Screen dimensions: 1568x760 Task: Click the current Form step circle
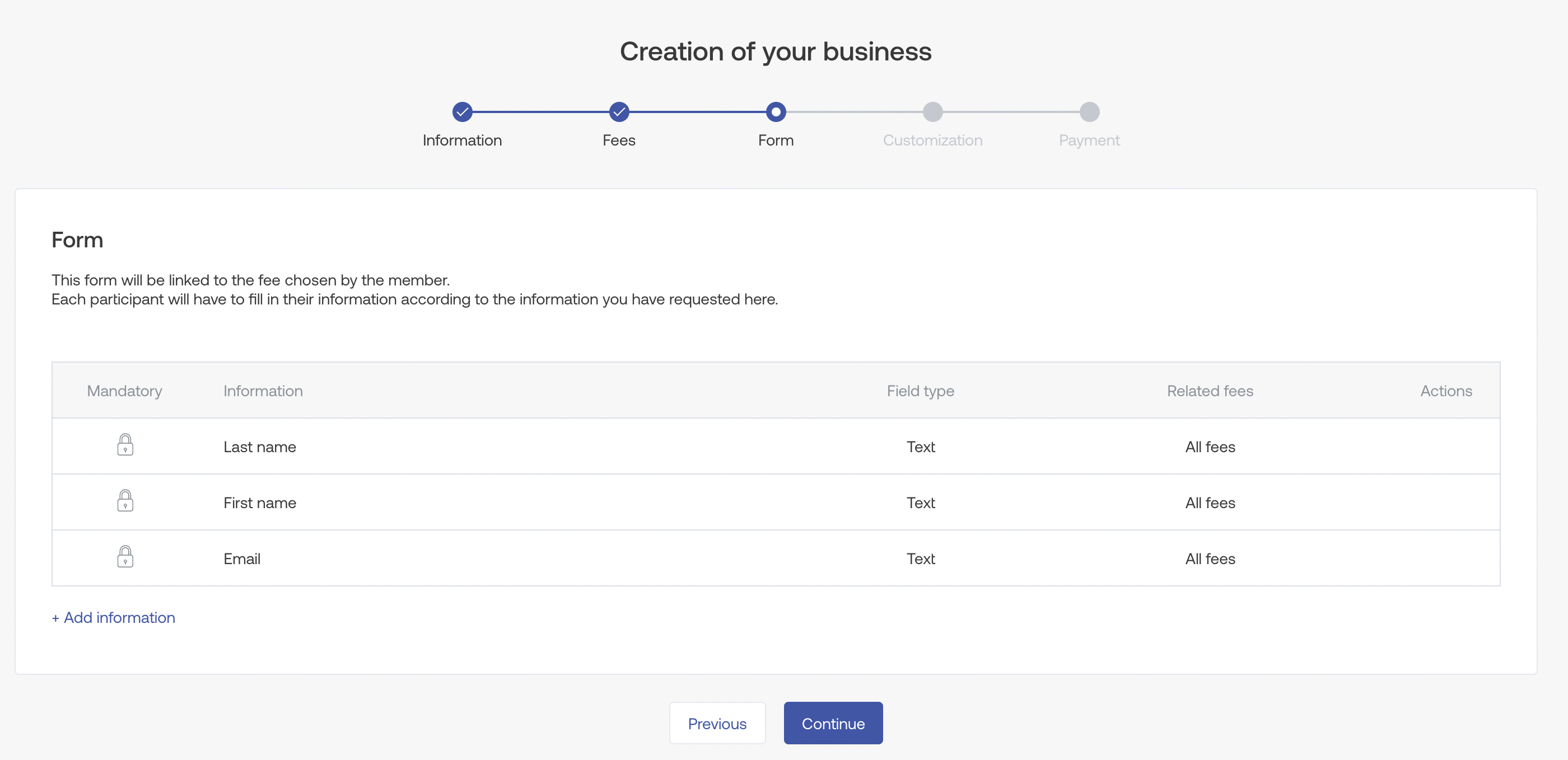[x=776, y=112]
